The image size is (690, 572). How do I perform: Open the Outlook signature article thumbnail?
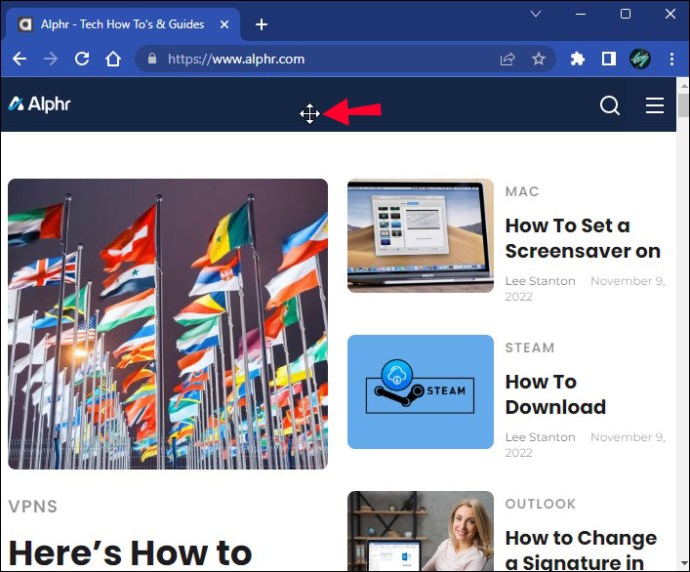(420, 531)
